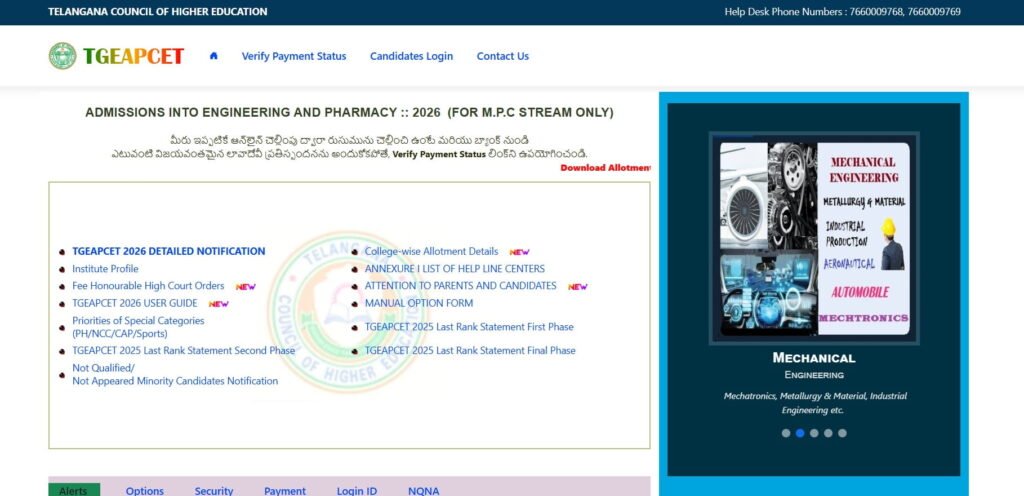Click the TGEAPCET wordmark text

[133, 56]
